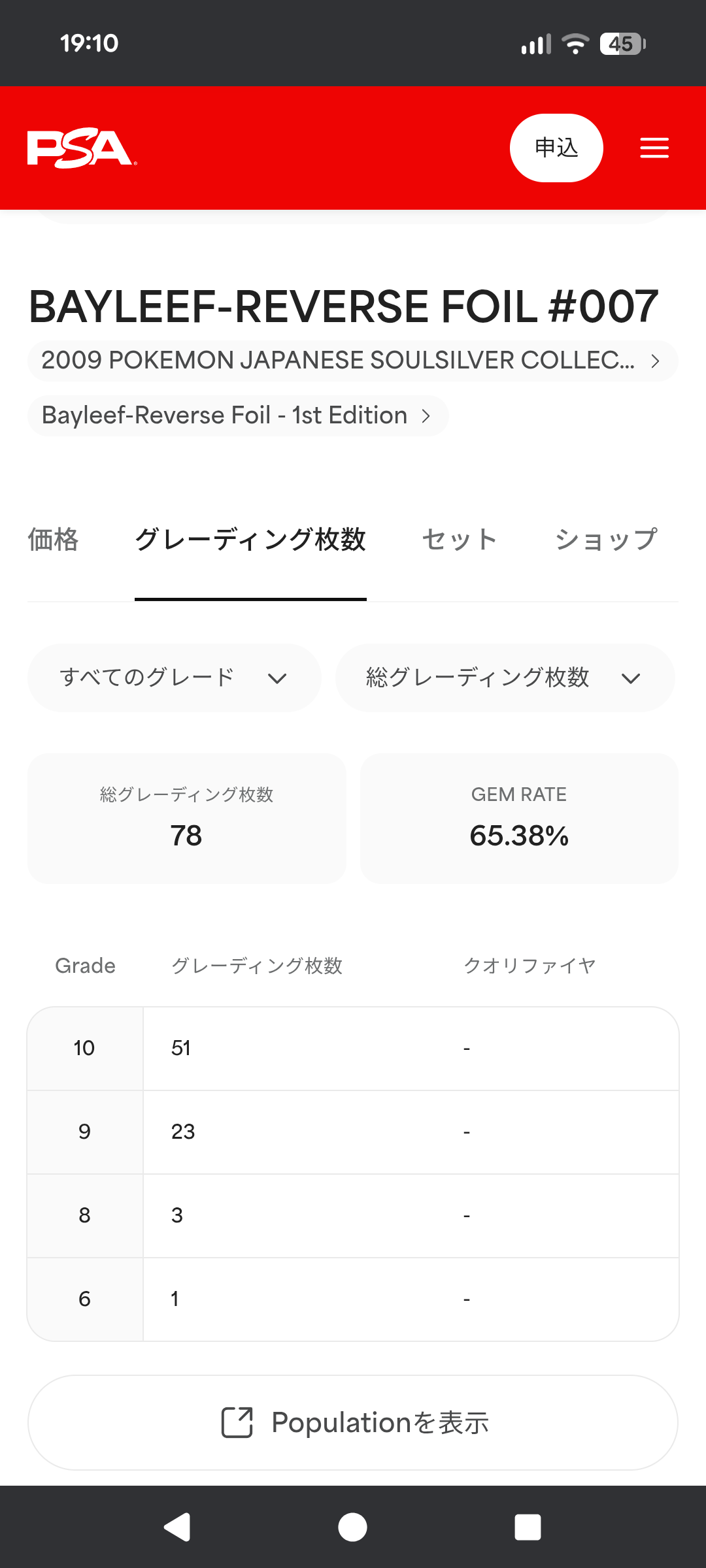
Task: Select the グレーディング枚数 tab
Action: [x=250, y=540]
